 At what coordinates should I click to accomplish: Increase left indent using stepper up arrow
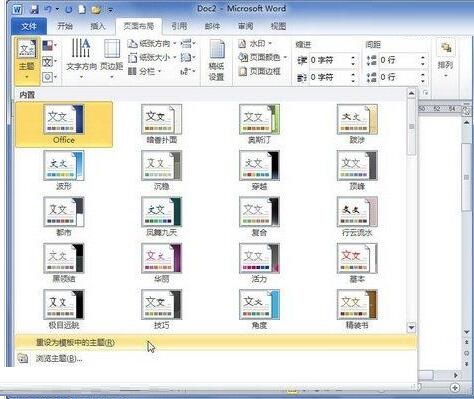[353, 58]
